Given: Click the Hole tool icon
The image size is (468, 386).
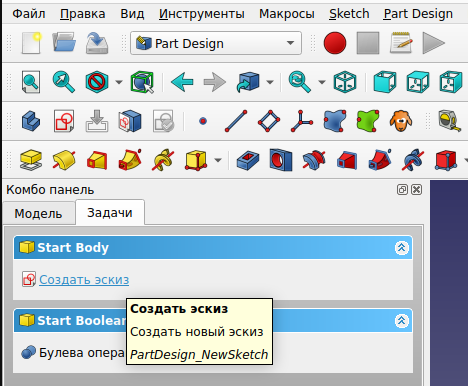Looking at the screenshot, I should pos(281,160).
